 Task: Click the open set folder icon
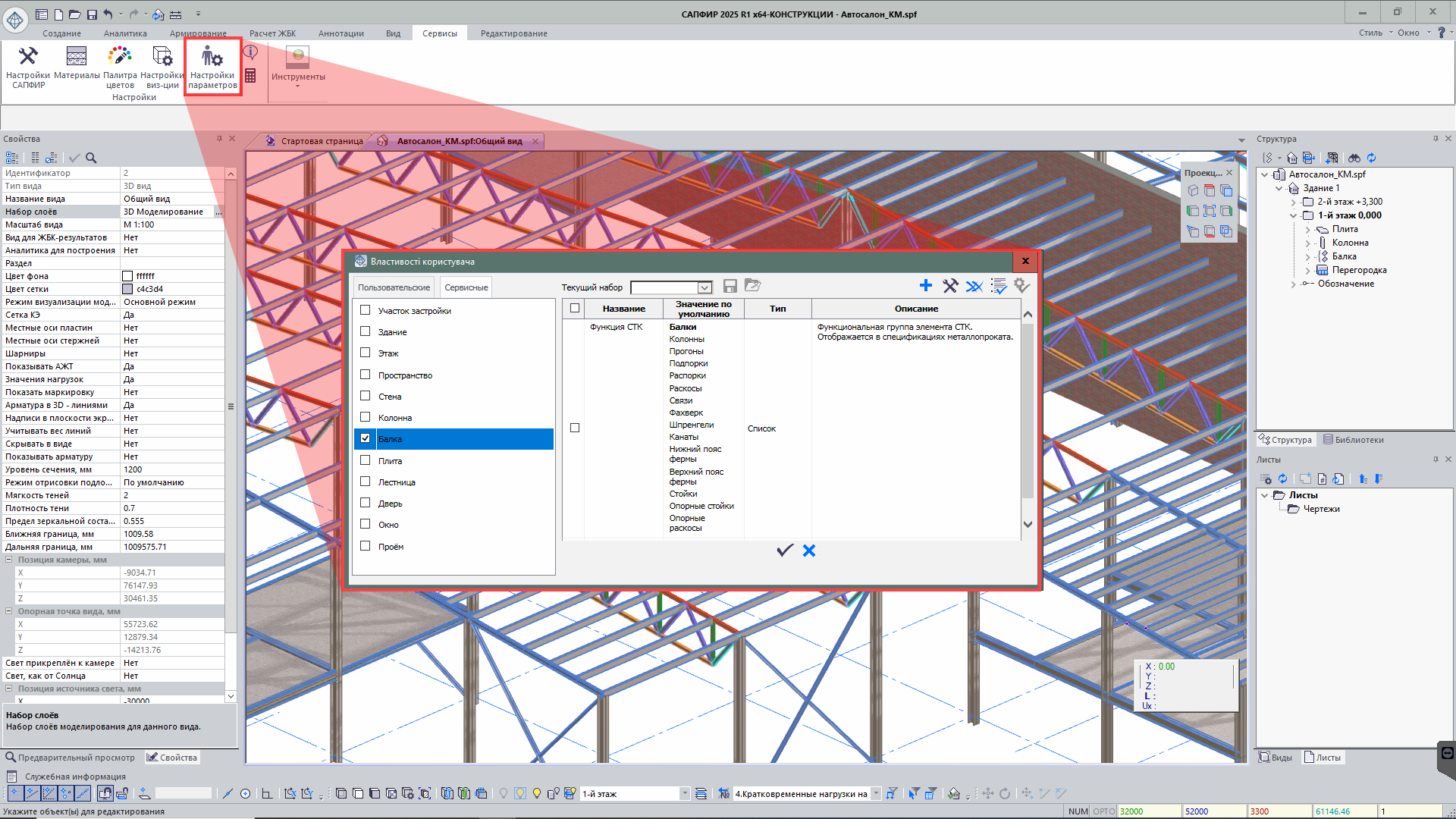point(752,286)
